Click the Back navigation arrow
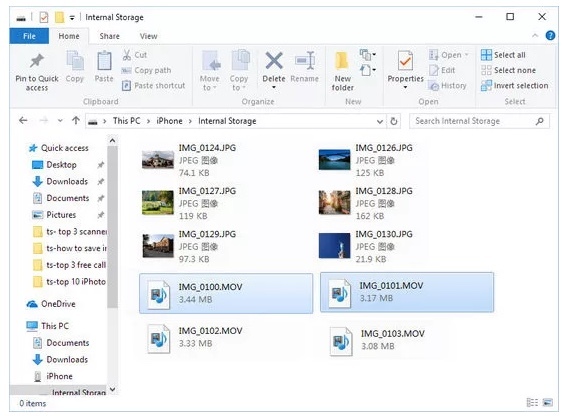567x420 pixels. (x=23, y=120)
